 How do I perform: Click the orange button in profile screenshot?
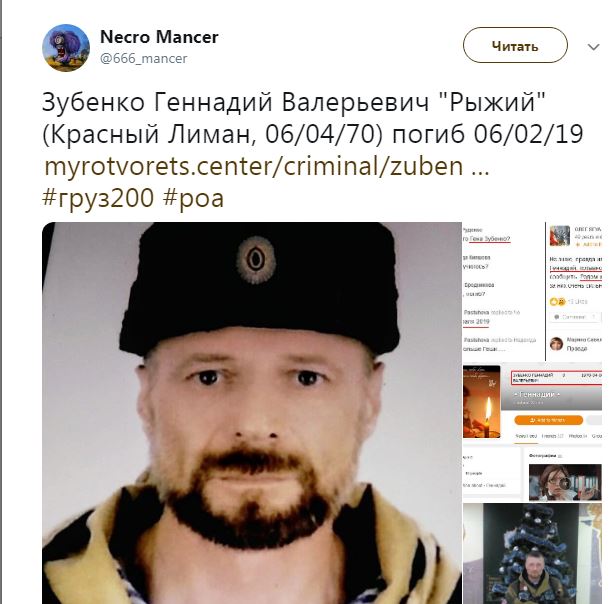pyautogui.click(x=548, y=420)
